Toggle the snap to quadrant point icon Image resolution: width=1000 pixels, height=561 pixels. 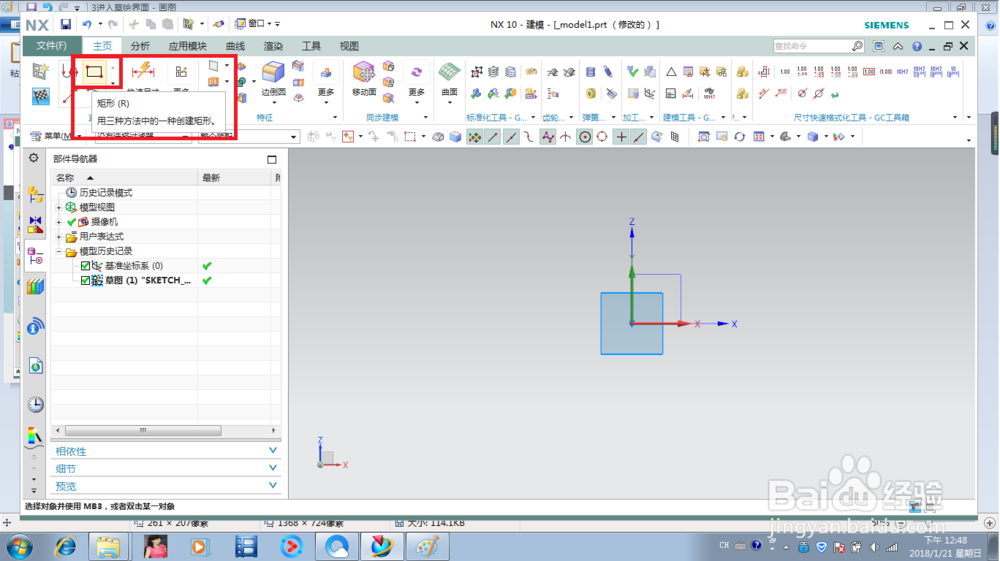point(602,136)
